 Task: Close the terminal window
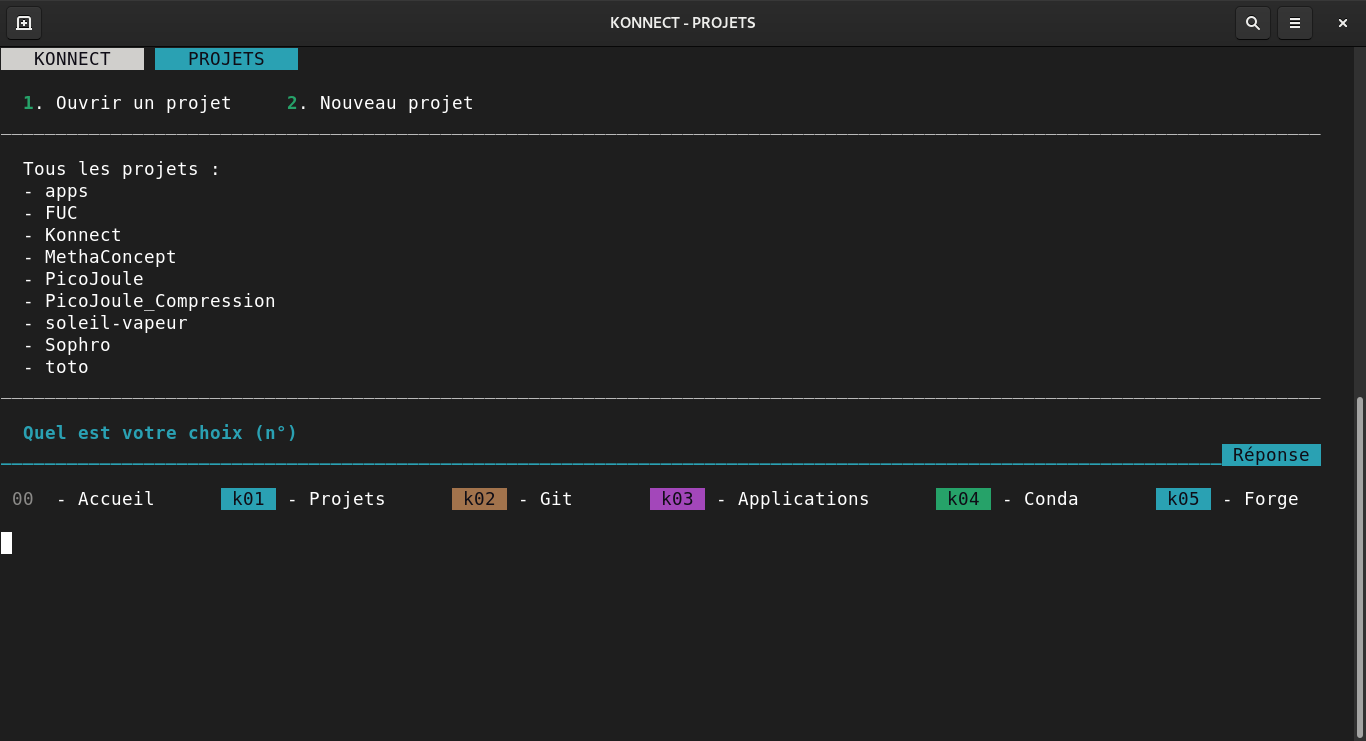click(1342, 23)
